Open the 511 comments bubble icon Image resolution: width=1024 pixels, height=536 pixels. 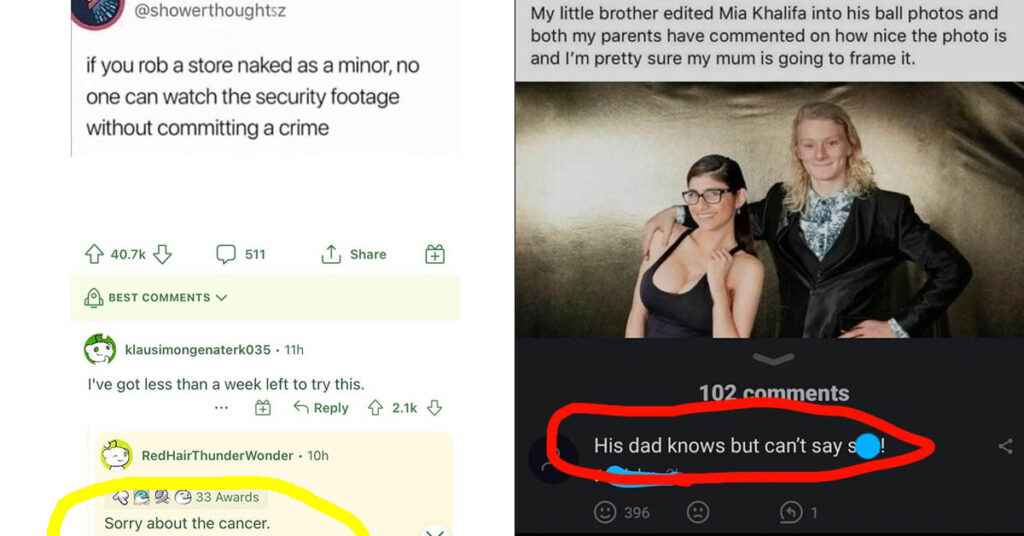tap(226, 254)
